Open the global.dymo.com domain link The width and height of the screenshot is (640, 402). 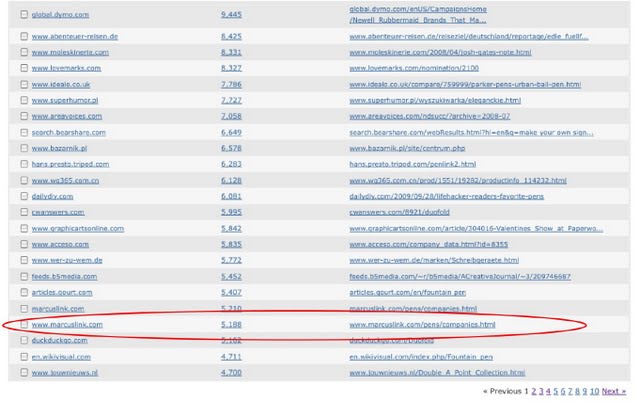pyautogui.click(x=60, y=14)
